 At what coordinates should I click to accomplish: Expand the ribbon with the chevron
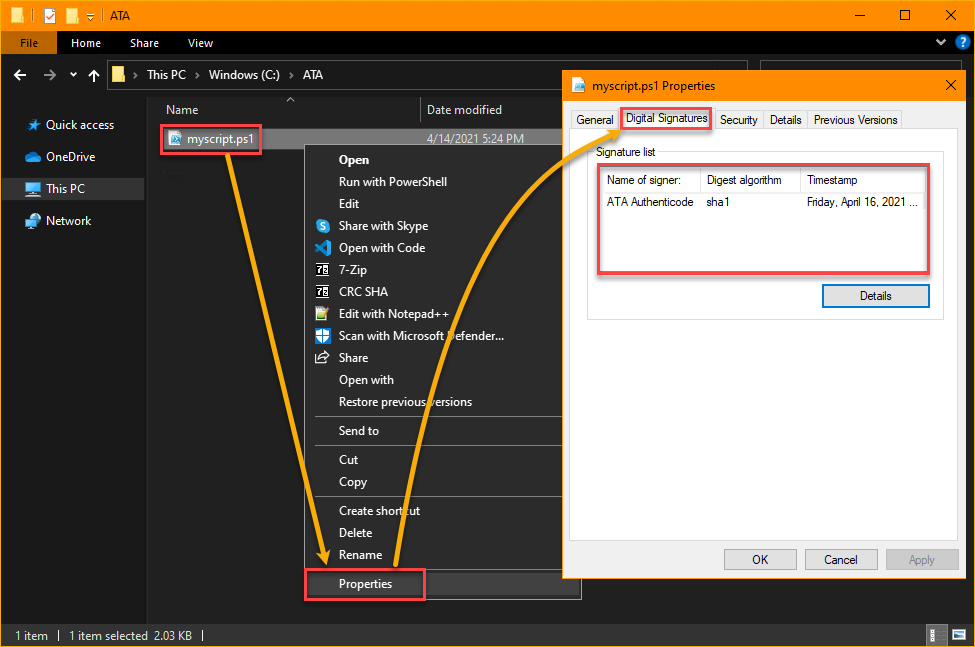point(941,42)
